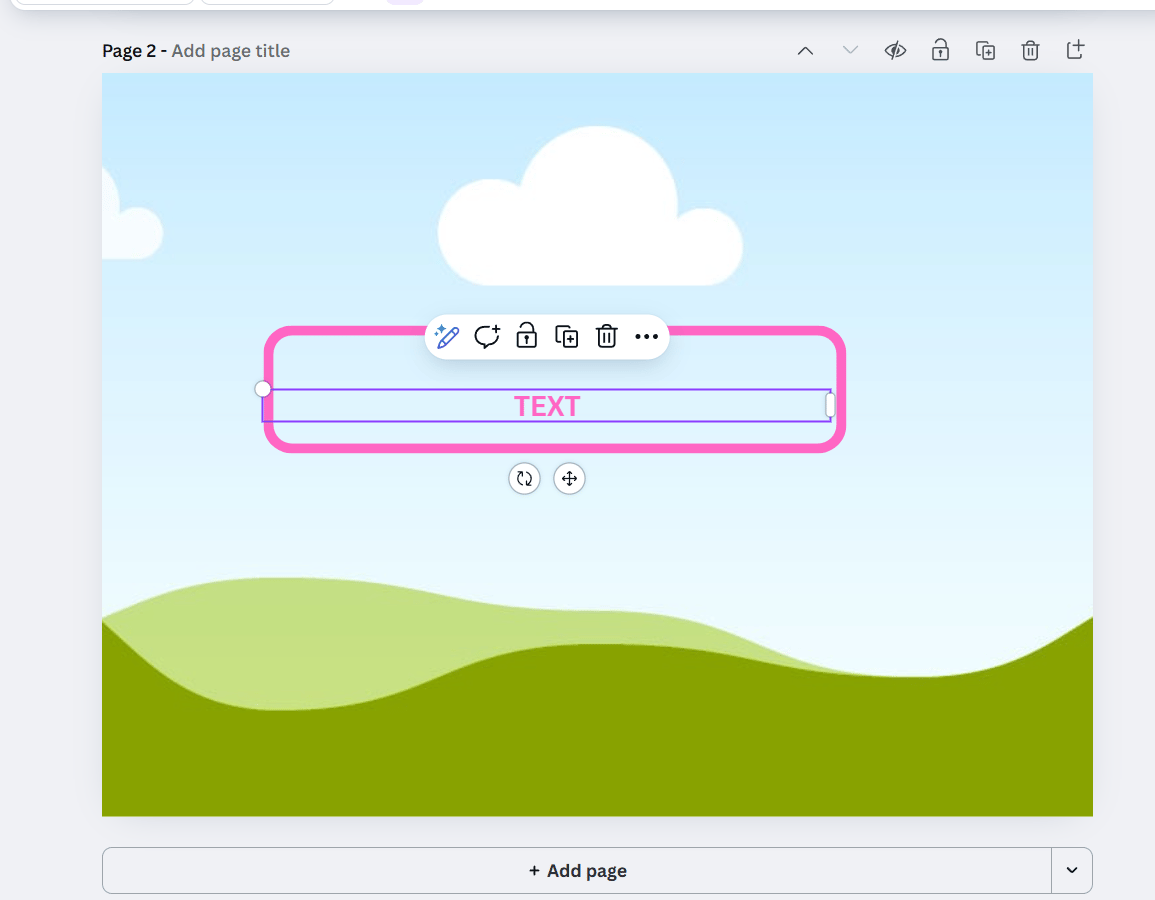Click the right-side resize handle of text box
This screenshot has height=900, width=1155.
(x=830, y=405)
